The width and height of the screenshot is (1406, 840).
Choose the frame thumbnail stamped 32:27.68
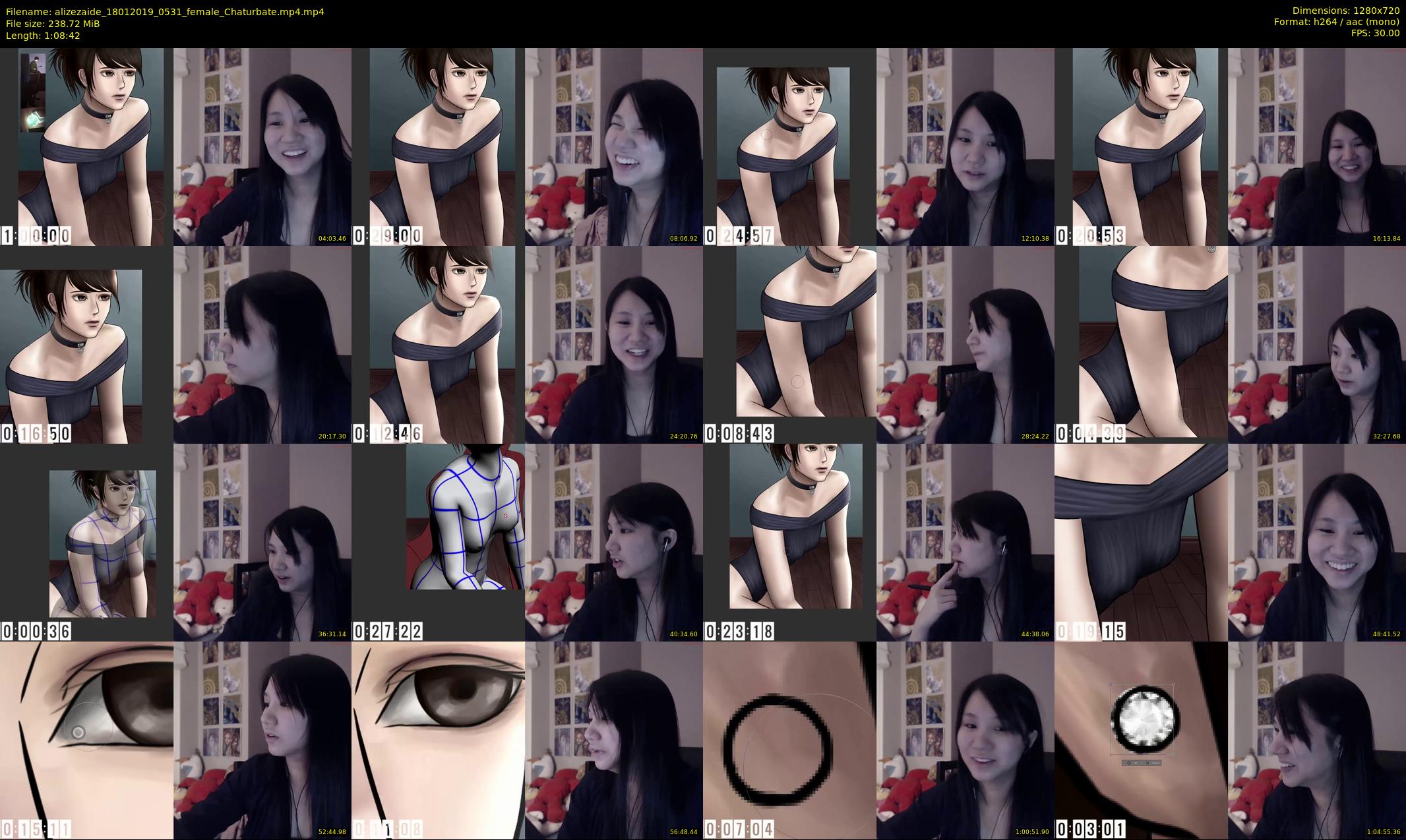point(1230,344)
